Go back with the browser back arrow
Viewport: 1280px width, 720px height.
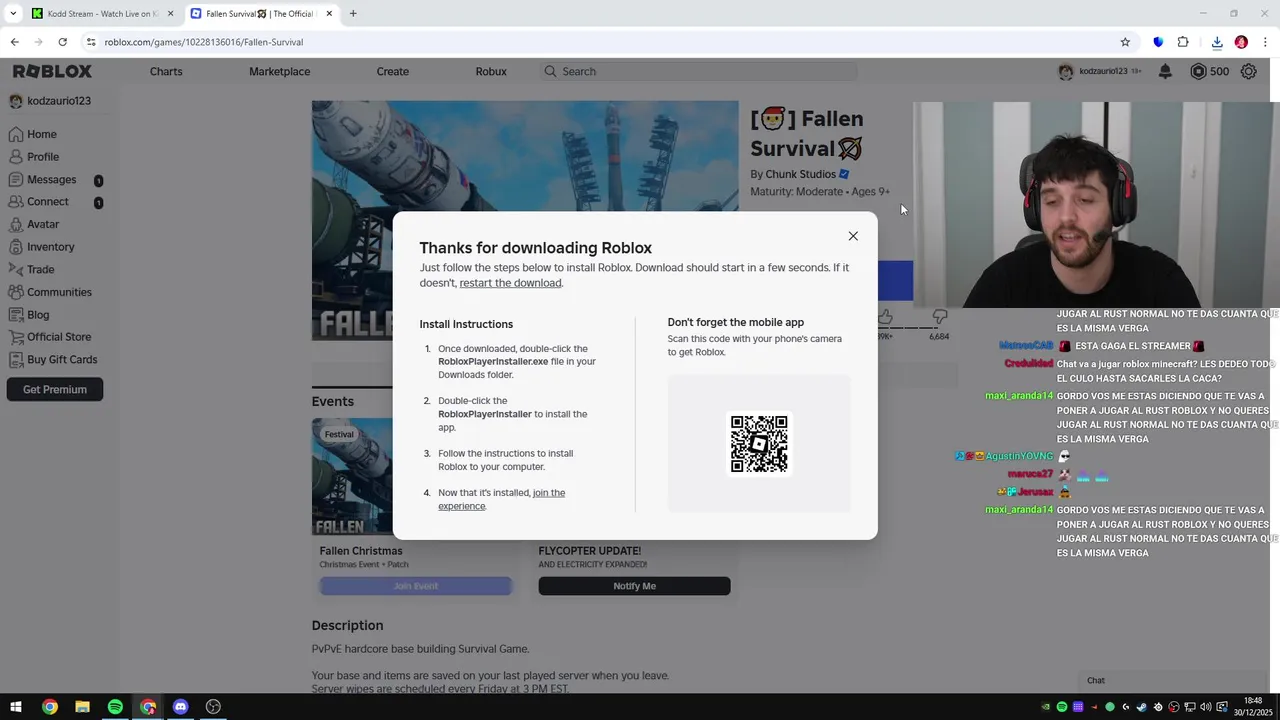15,42
